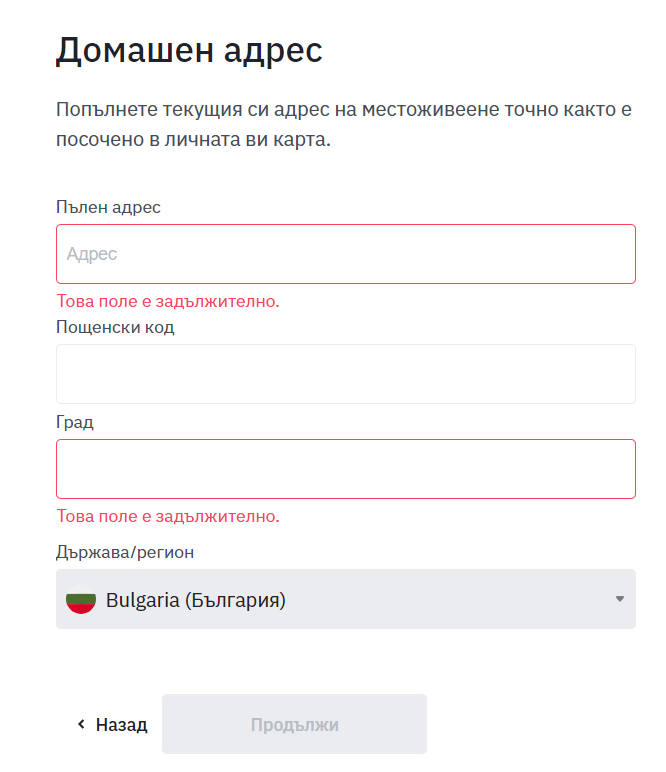The width and height of the screenshot is (666, 772).
Task: Click the Държава/регион label
Action: click(x=125, y=552)
